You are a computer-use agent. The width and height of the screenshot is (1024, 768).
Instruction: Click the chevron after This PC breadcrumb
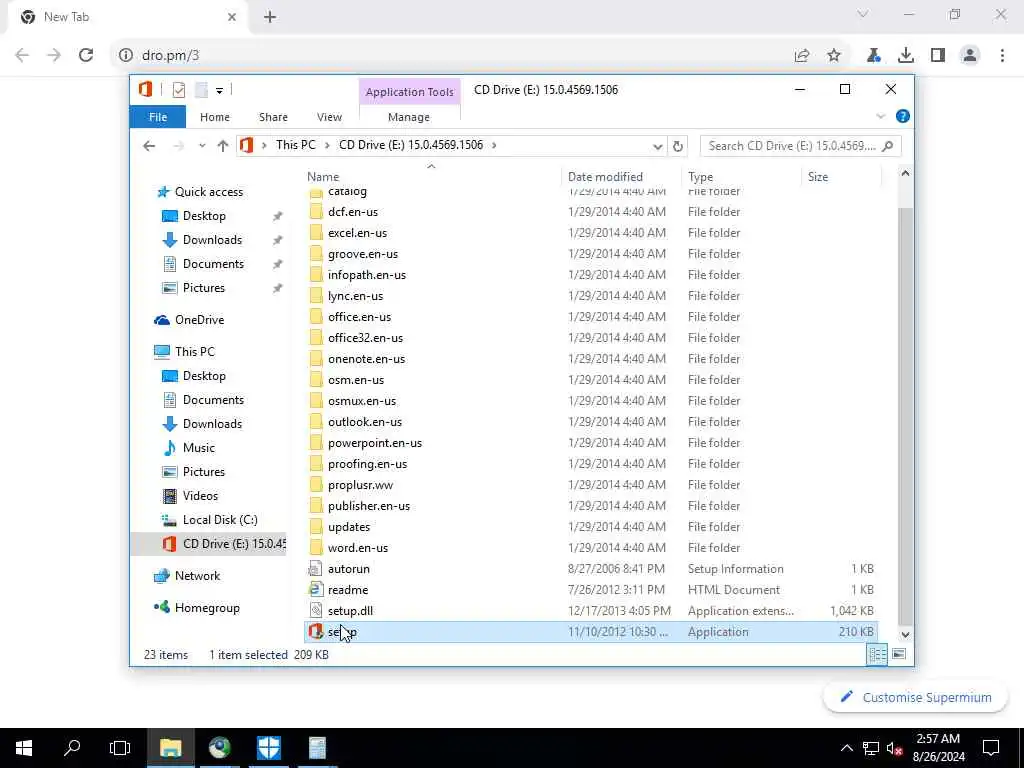[x=327, y=145]
